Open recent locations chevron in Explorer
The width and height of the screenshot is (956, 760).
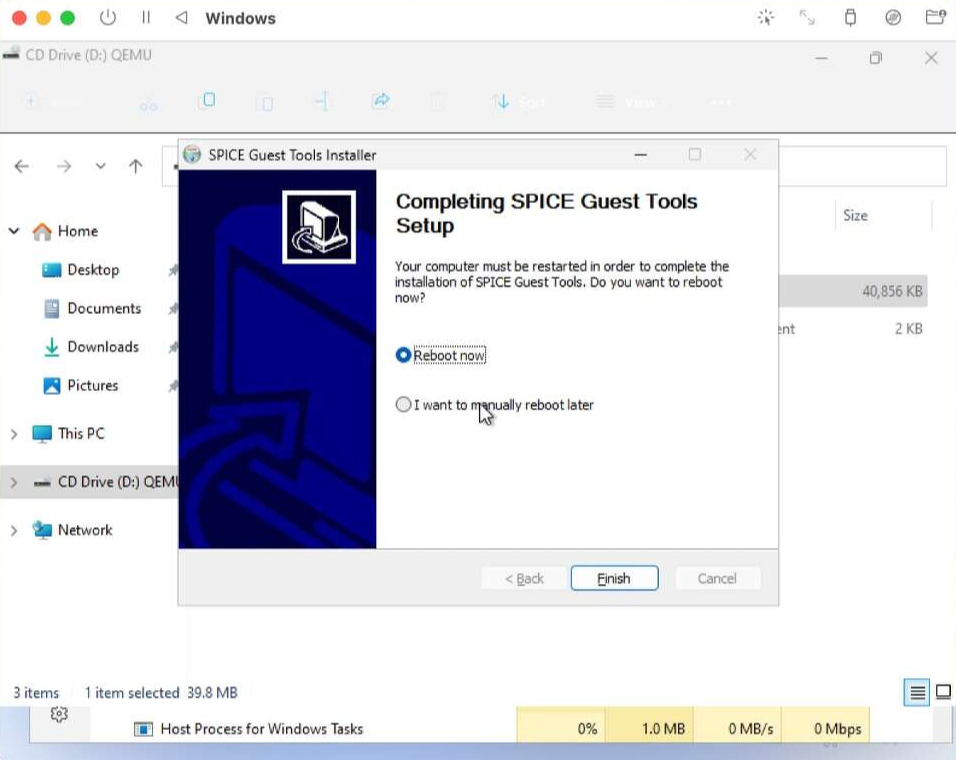(x=101, y=166)
